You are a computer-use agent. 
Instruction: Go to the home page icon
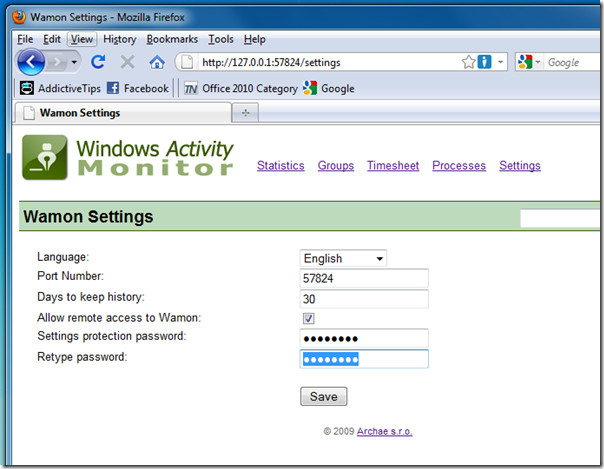point(157,62)
